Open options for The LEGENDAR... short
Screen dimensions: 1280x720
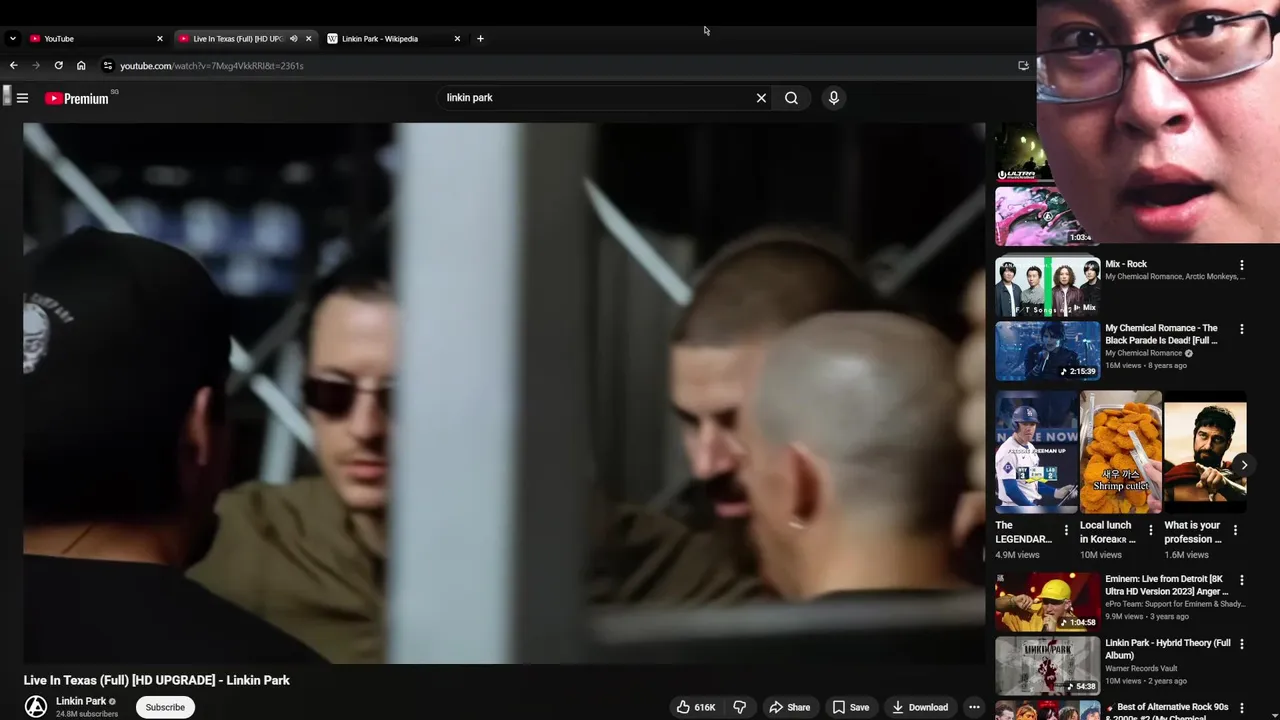[1066, 530]
